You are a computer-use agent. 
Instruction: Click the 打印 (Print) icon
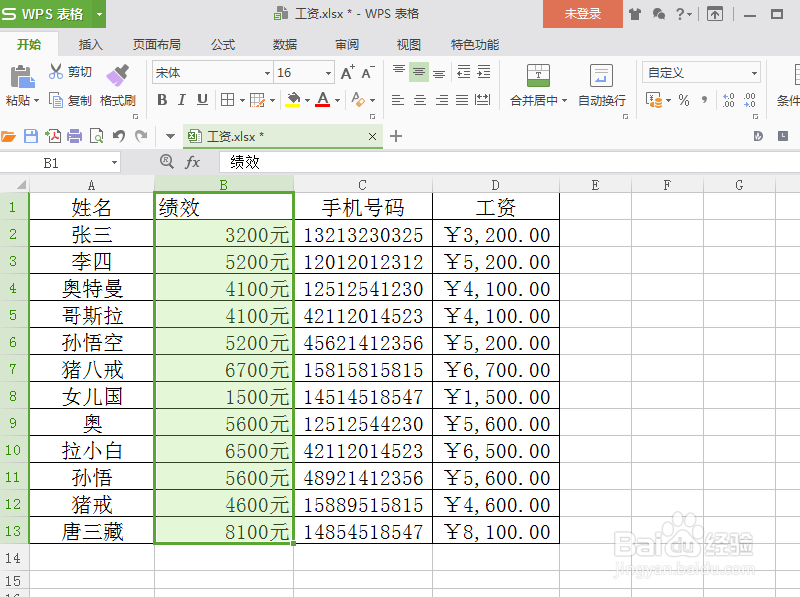pyautogui.click(x=74, y=135)
